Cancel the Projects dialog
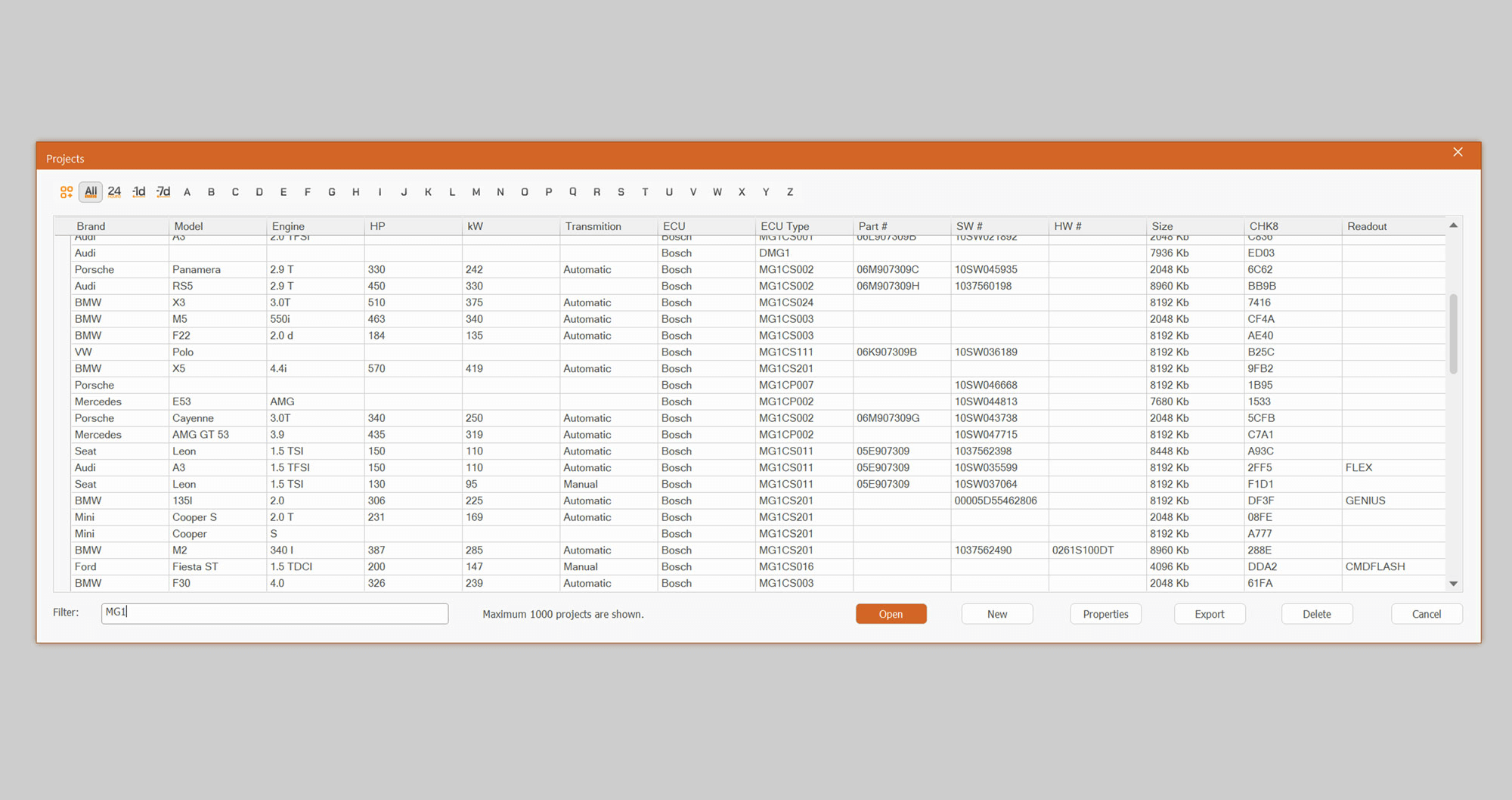The width and height of the screenshot is (1512, 800). point(1427,614)
